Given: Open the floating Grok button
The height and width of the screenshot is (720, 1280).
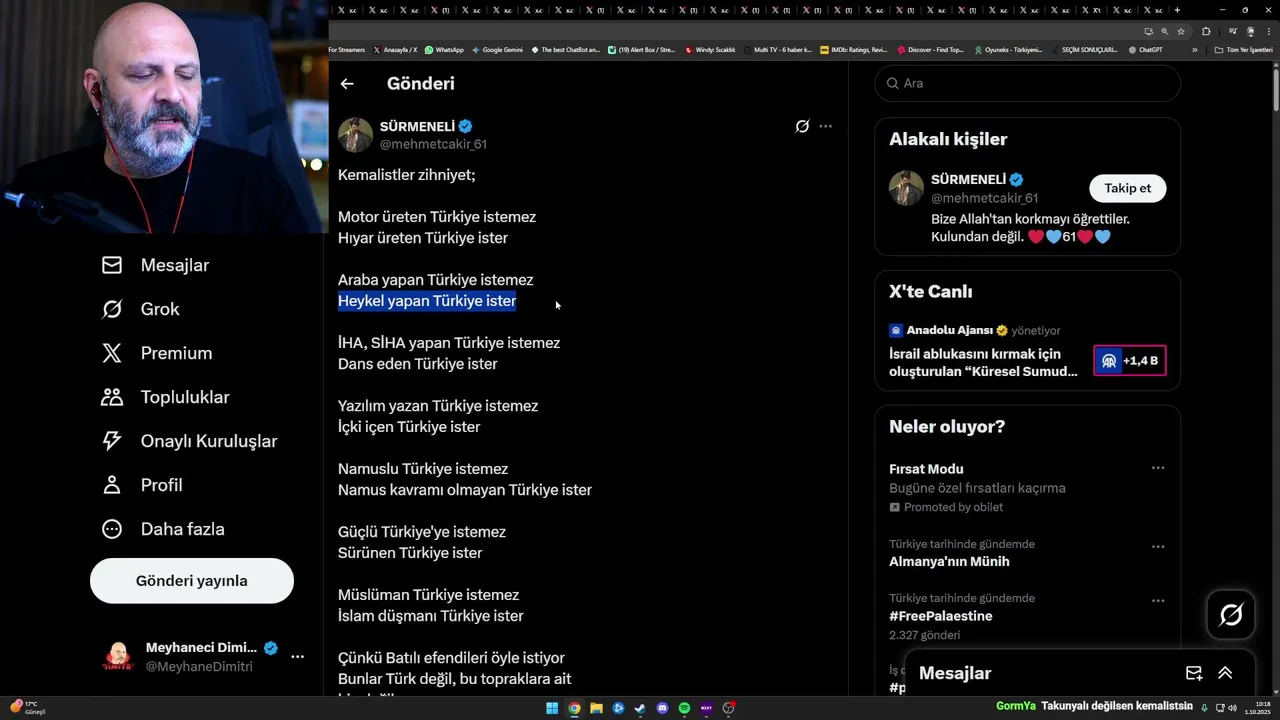Looking at the screenshot, I should click(x=1231, y=614).
